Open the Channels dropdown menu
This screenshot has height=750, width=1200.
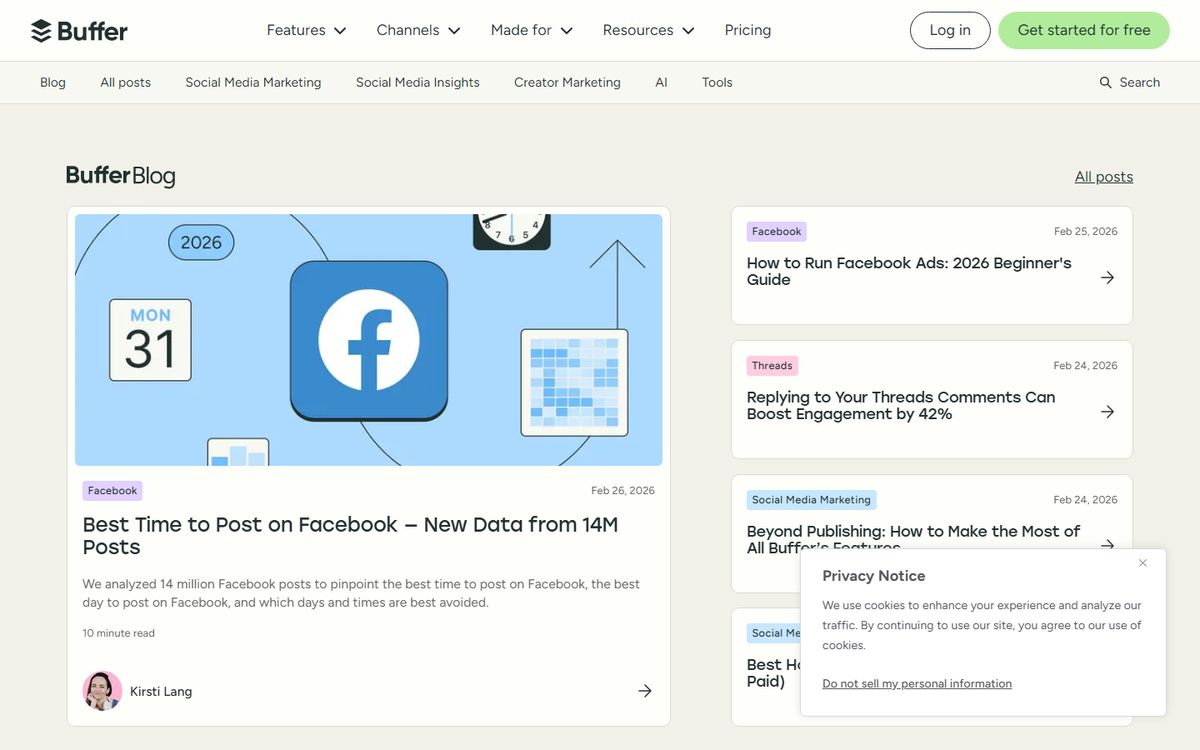click(418, 31)
